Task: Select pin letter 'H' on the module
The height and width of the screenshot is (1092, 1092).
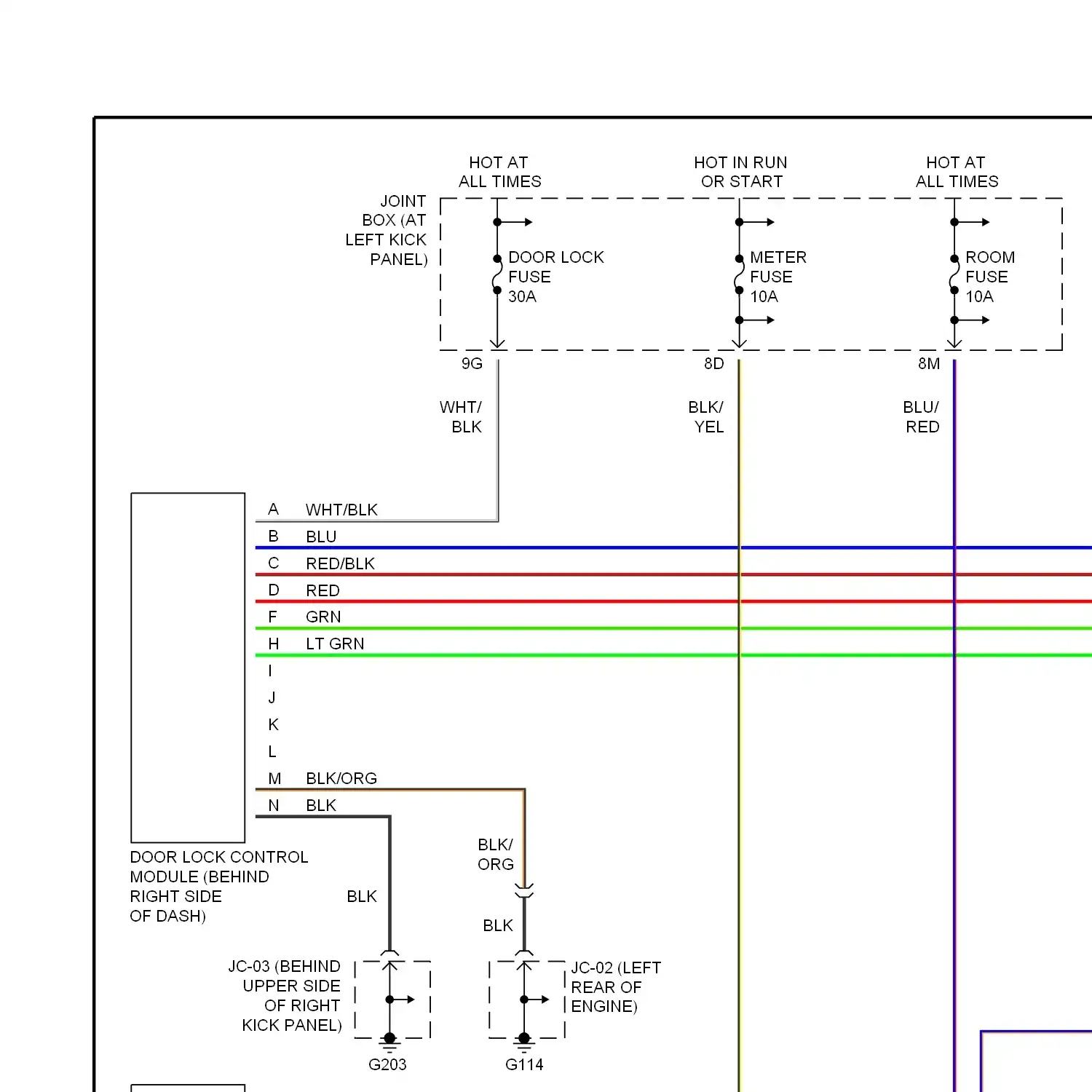Action: click(x=273, y=644)
